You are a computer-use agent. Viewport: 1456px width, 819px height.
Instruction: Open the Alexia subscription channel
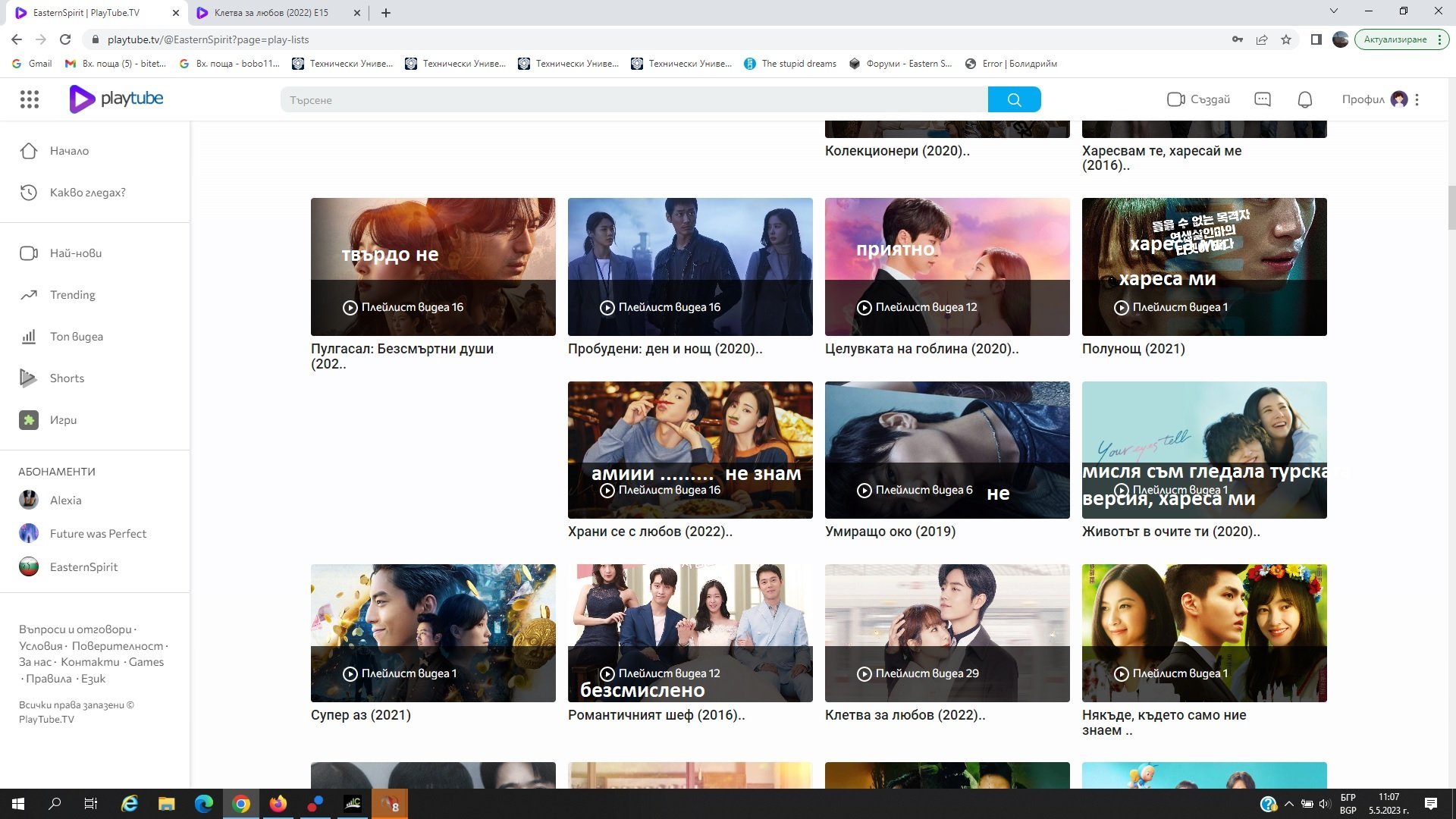point(65,500)
